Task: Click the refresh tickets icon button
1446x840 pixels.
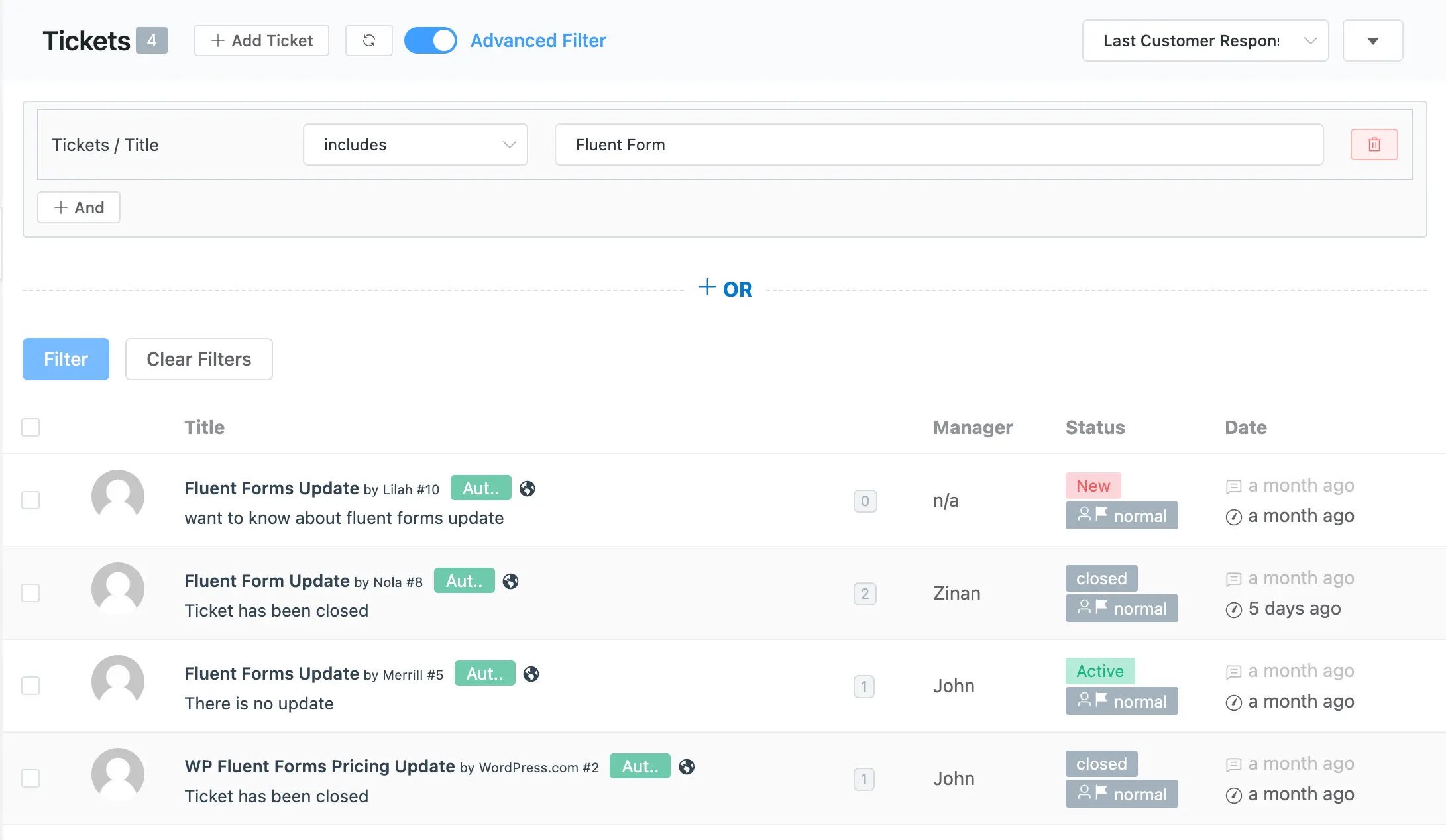Action: coord(368,40)
